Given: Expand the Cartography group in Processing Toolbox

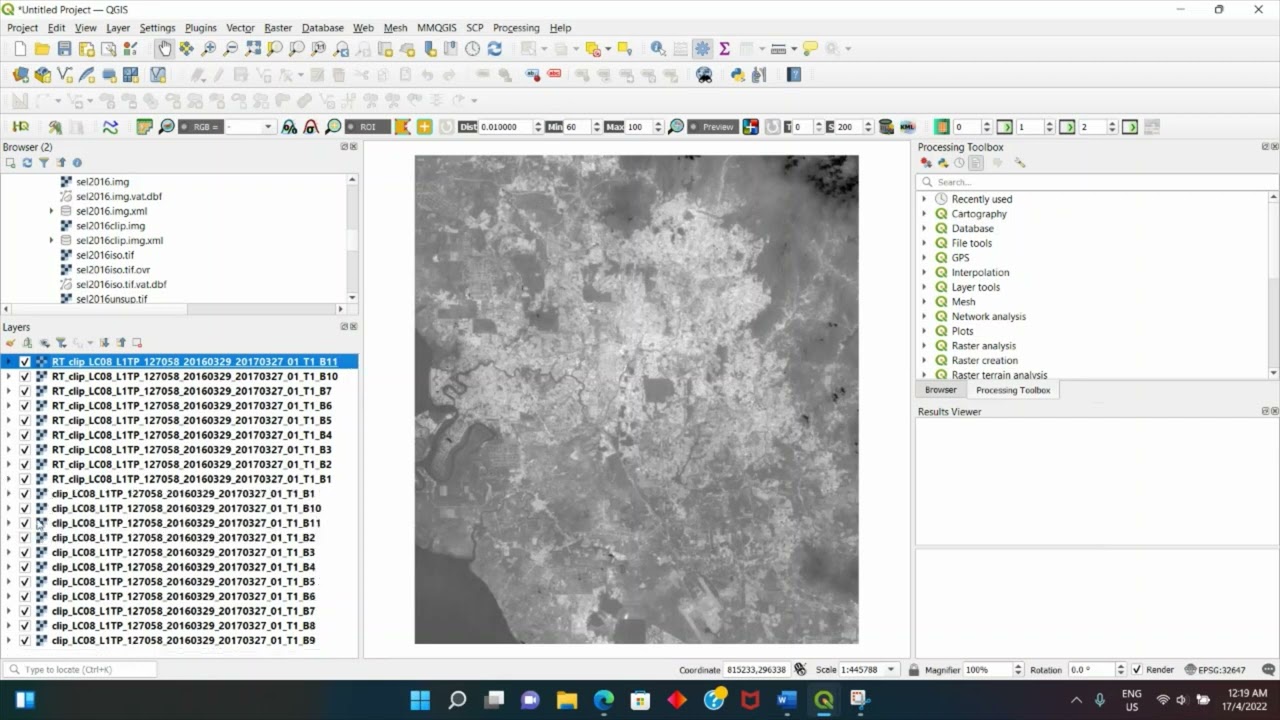Looking at the screenshot, I should coord(924,214).
